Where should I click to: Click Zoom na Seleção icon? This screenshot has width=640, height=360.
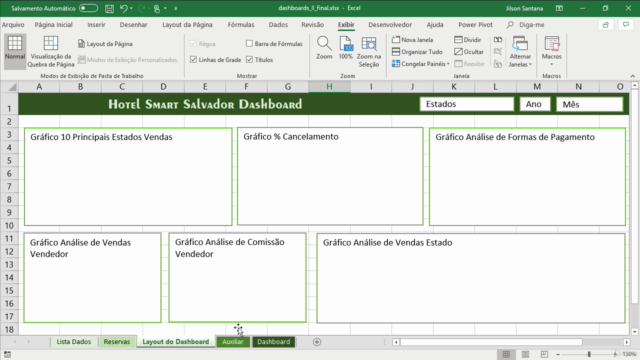tap(369, 51)
